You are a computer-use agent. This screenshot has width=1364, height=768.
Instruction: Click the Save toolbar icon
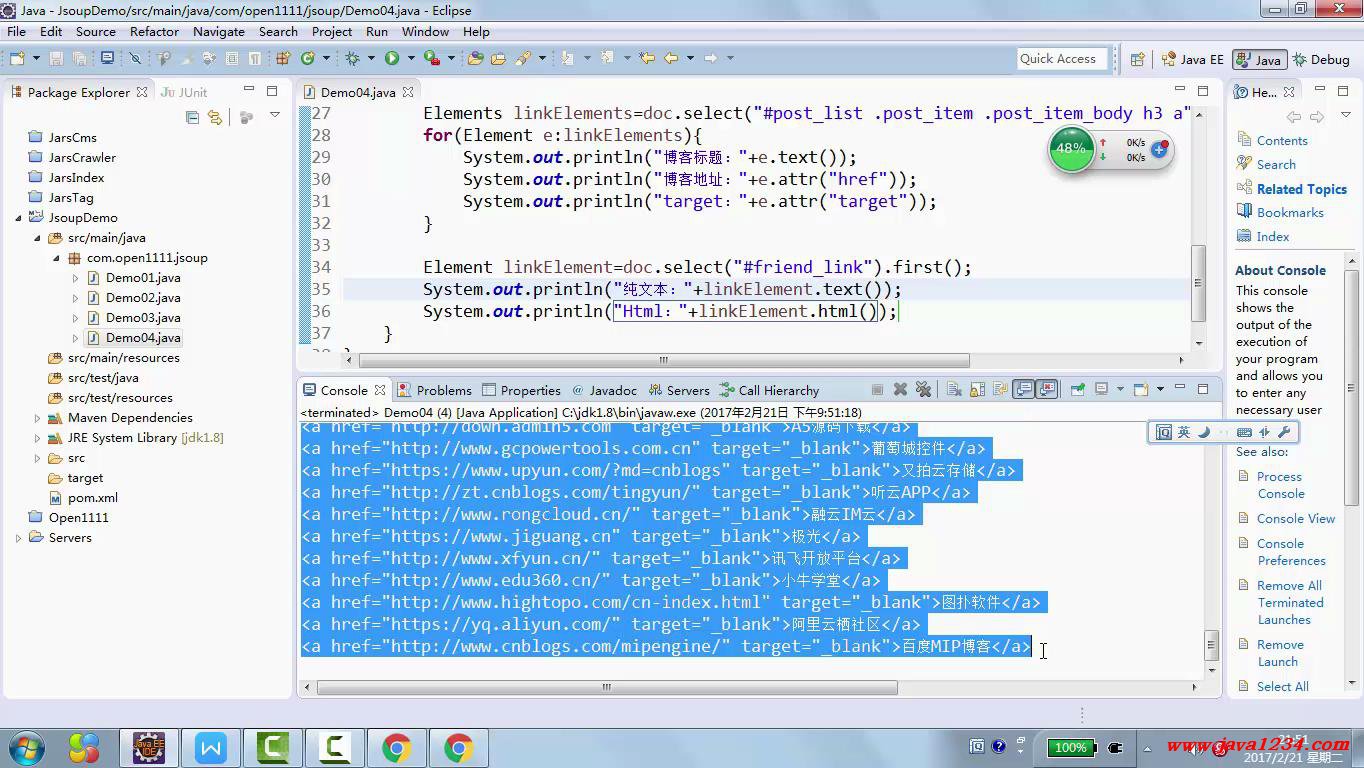click(x=56, y=58)
